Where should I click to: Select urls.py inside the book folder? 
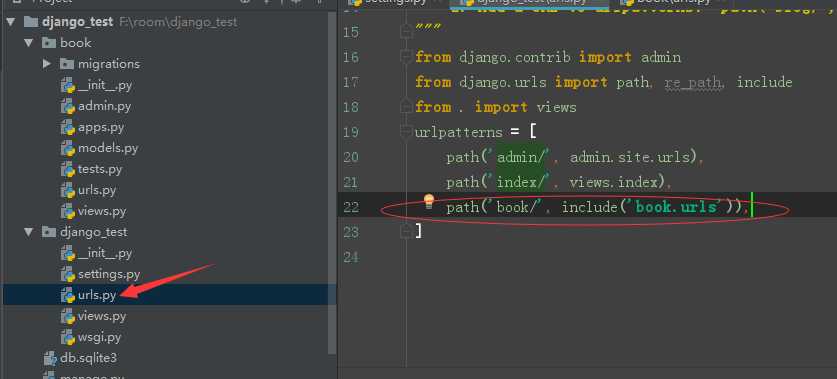tap(97, 191)
